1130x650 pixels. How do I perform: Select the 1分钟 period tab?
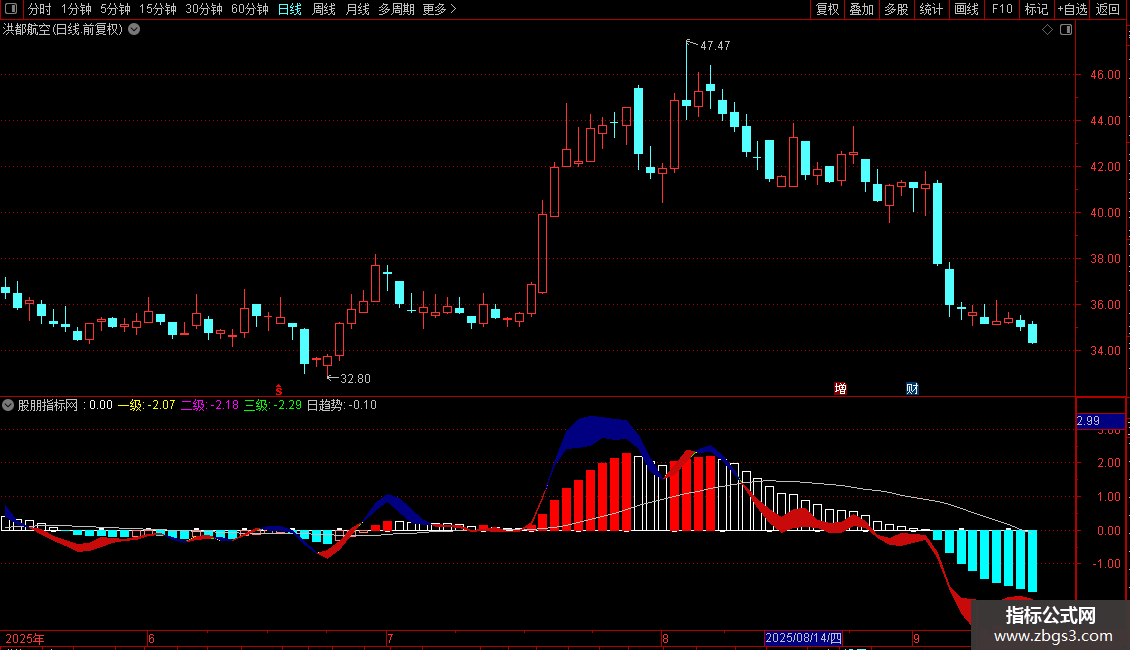(x=76, y=9)
